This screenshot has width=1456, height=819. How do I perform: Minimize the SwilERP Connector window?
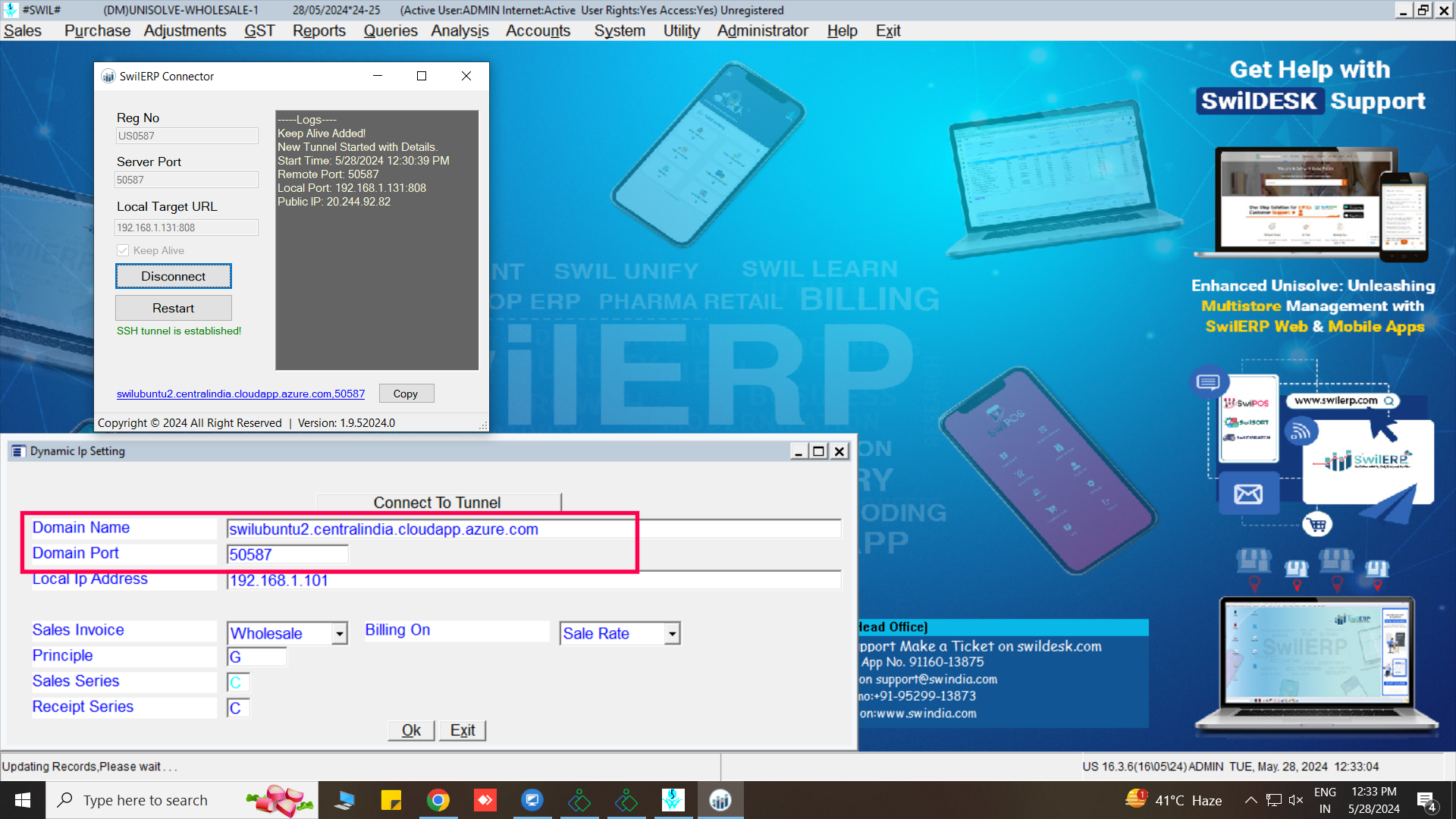[378, 76]
